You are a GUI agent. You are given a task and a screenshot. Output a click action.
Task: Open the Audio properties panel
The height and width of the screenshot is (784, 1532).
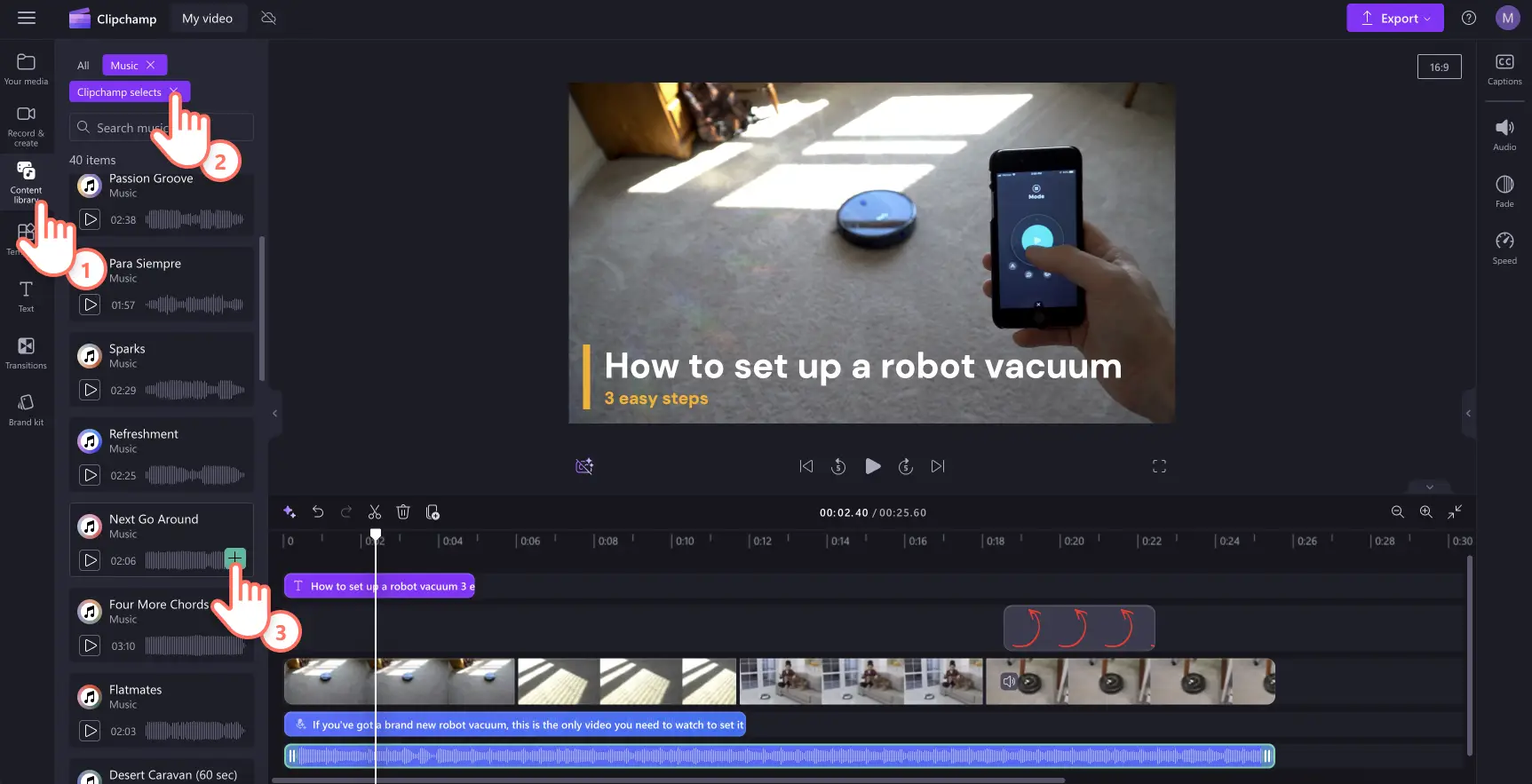point(1504,135)
